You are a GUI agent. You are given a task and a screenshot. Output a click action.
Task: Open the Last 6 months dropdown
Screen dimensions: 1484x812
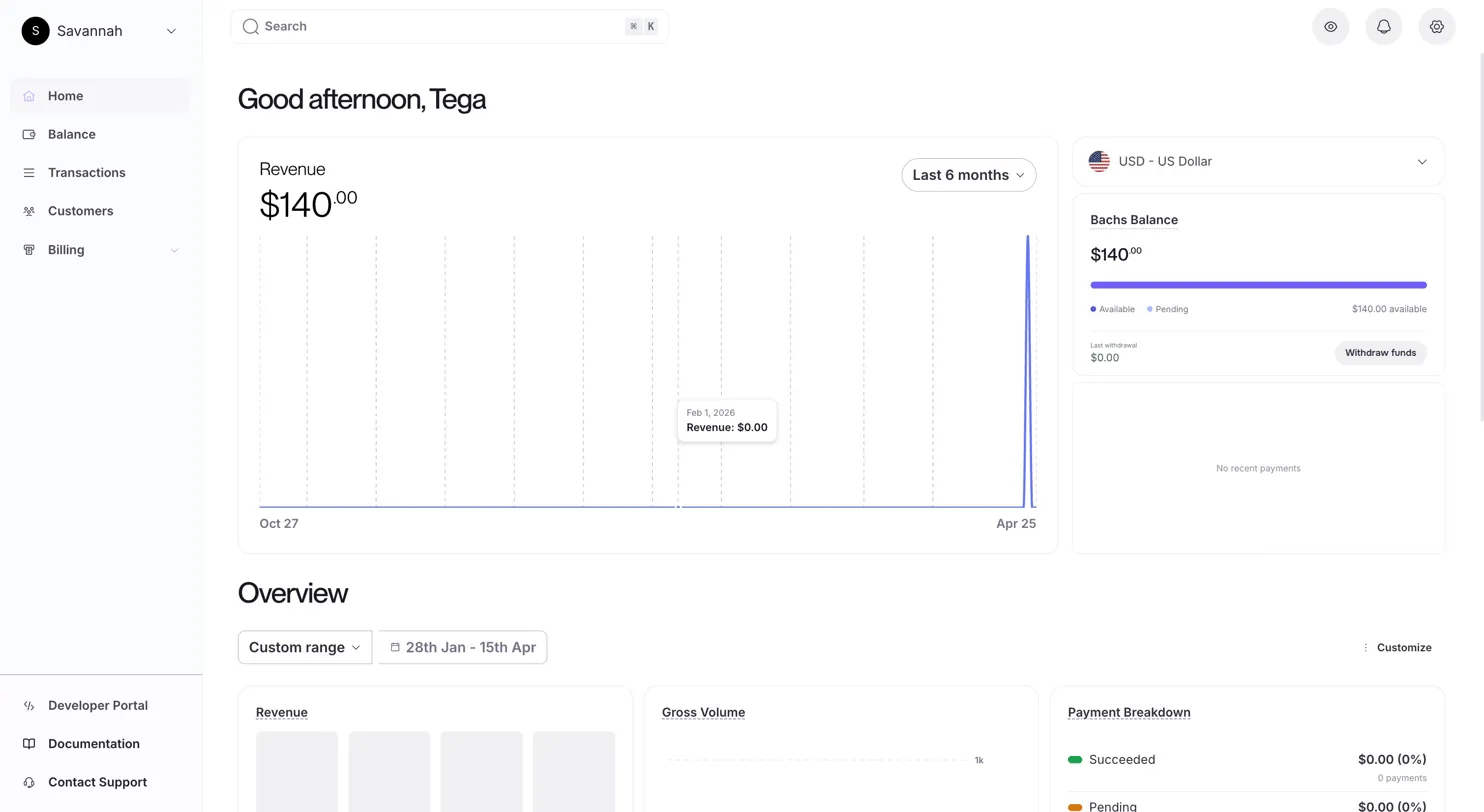(969, 175)
